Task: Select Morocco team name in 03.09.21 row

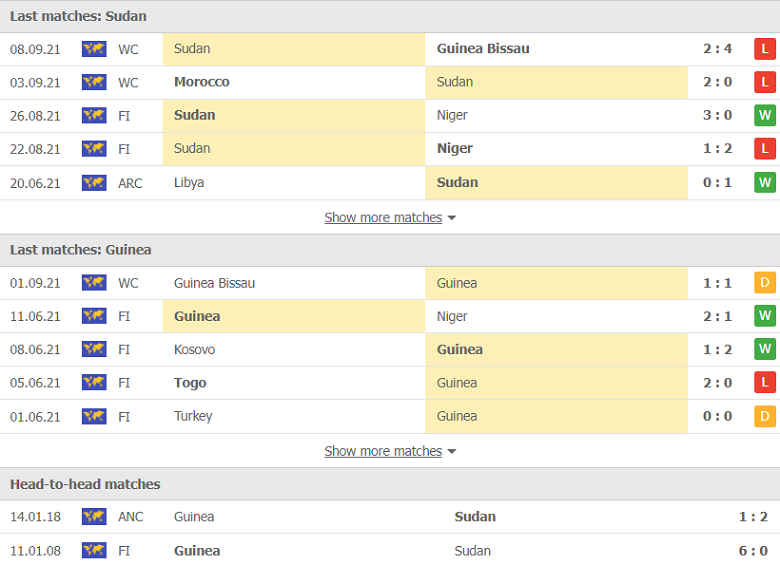Action: (202, 82)
